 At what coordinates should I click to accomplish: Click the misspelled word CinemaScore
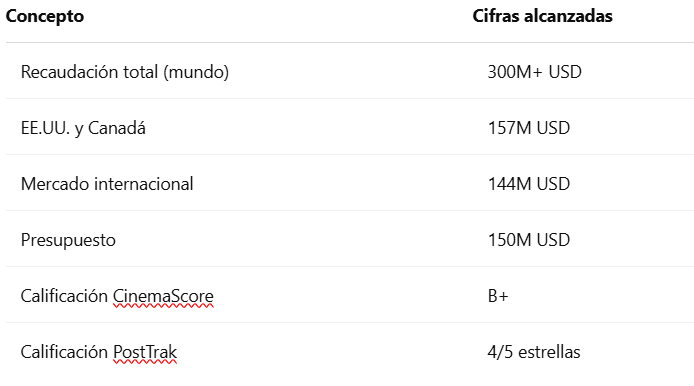tap(163, 296)
